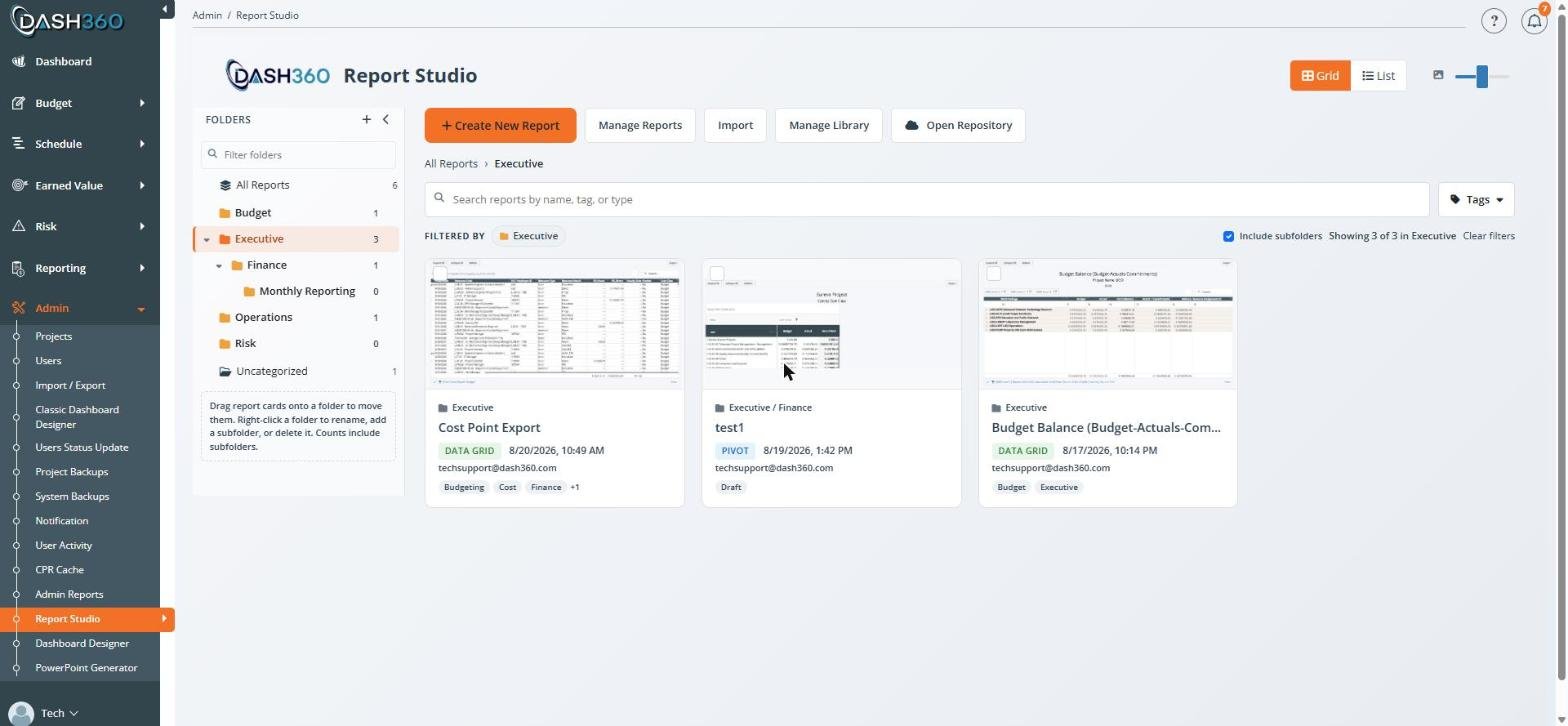Screen dimensions: 1568x726
Task: Click the Dashboard gauge icon
Action: coord(18,62)
